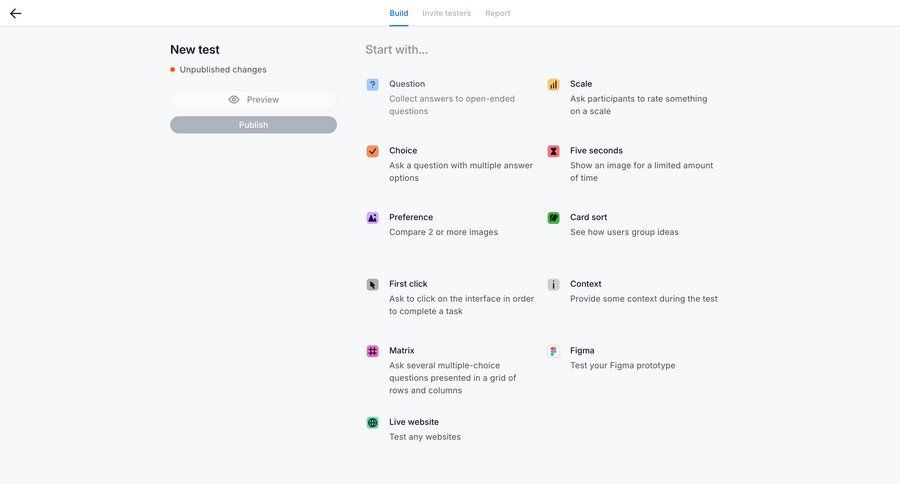Click the Matrix grid icon
The image size is (900, 484).
(372, 352)
